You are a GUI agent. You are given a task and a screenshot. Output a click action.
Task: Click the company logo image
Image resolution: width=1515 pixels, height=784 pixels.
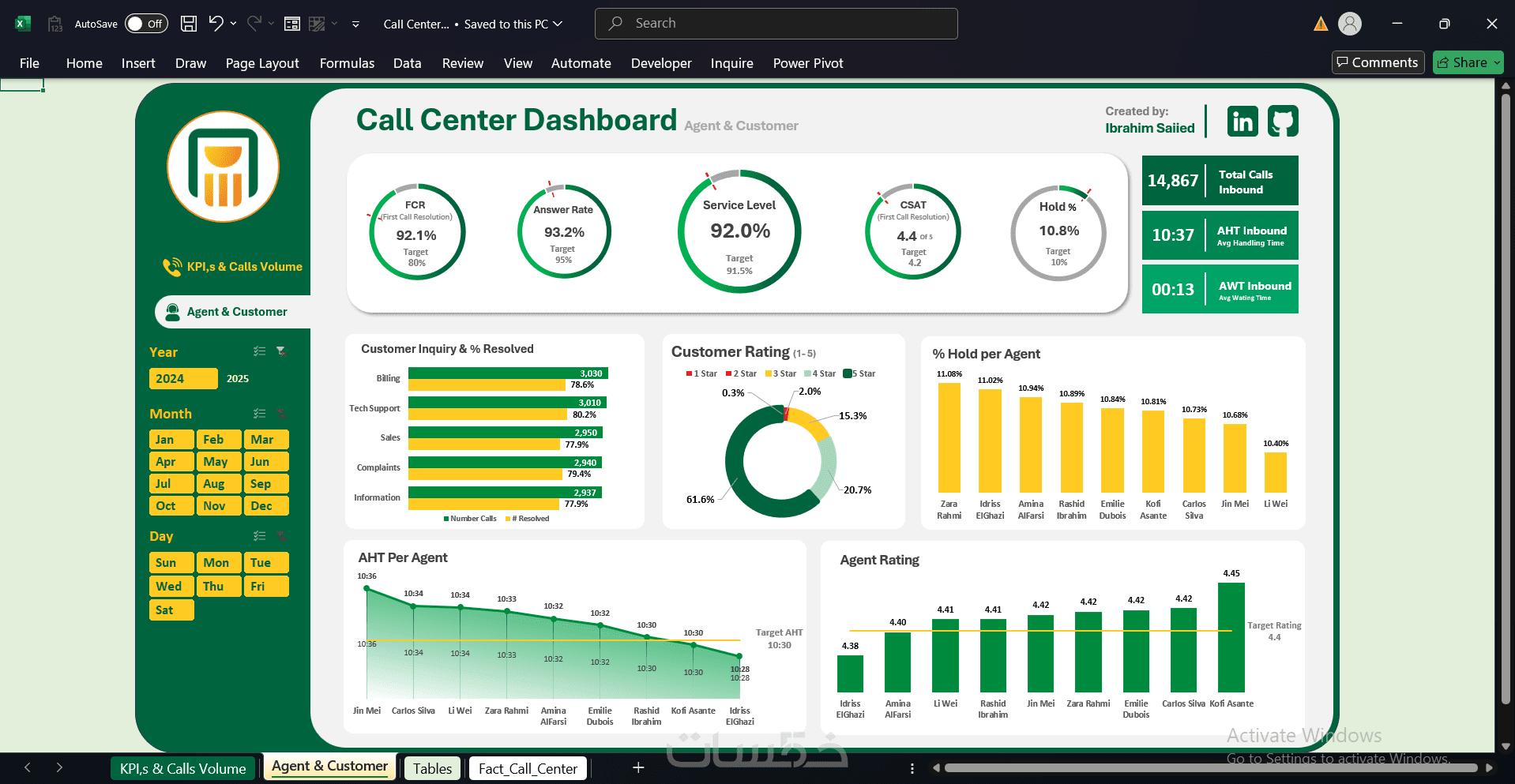(x=224, y=167)
